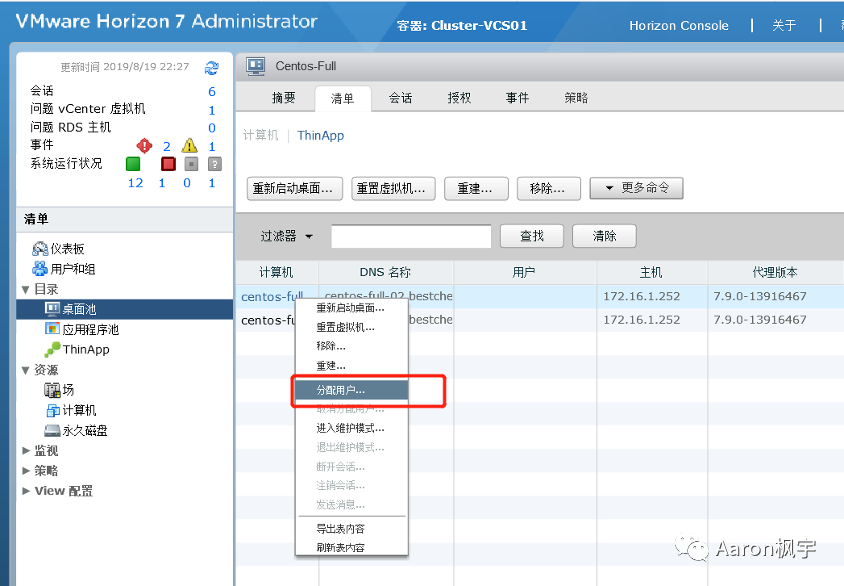Screen dimensions: 844x586
Task: Sort by the DNS 名称 column header
Action: (x=386, y=272)
